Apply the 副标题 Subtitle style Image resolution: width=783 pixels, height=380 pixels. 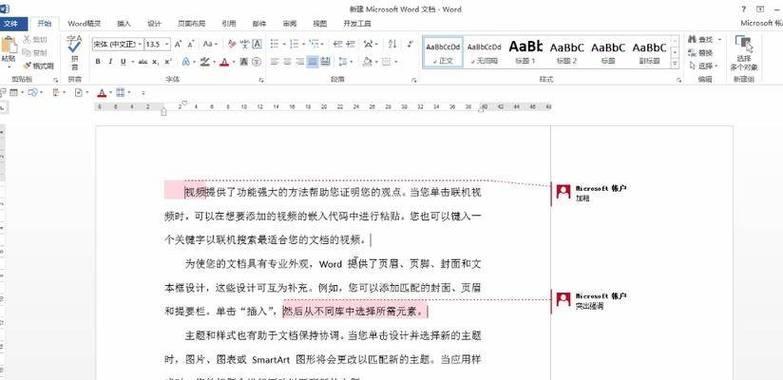649,52
